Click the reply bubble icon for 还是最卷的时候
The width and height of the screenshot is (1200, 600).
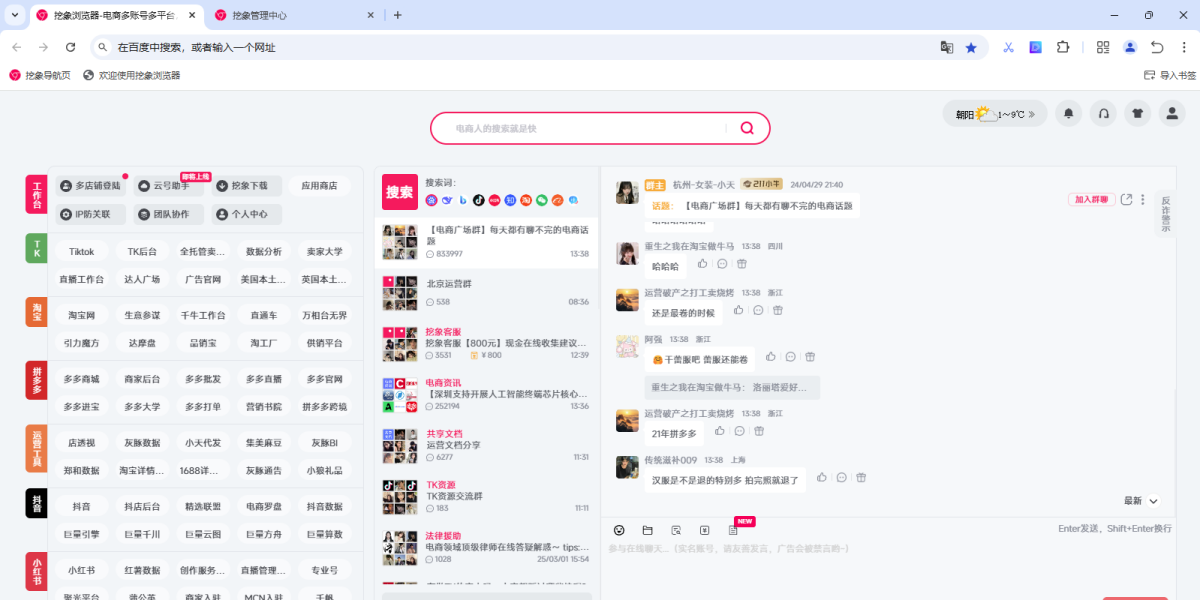(758, 311)
